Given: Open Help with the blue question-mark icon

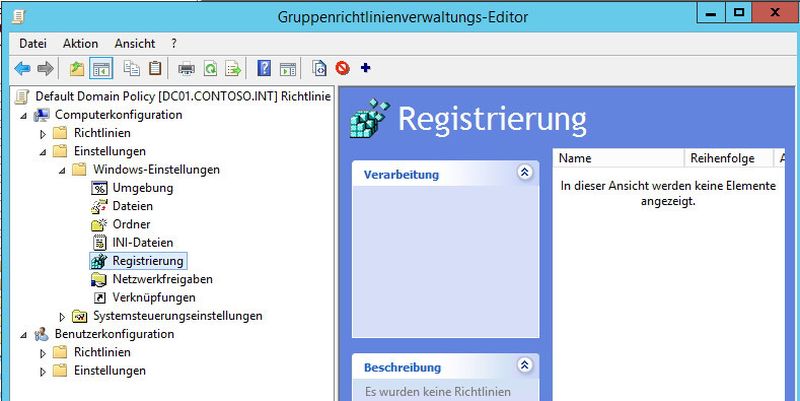Looking at the screenshot, I should click(264, 68).
